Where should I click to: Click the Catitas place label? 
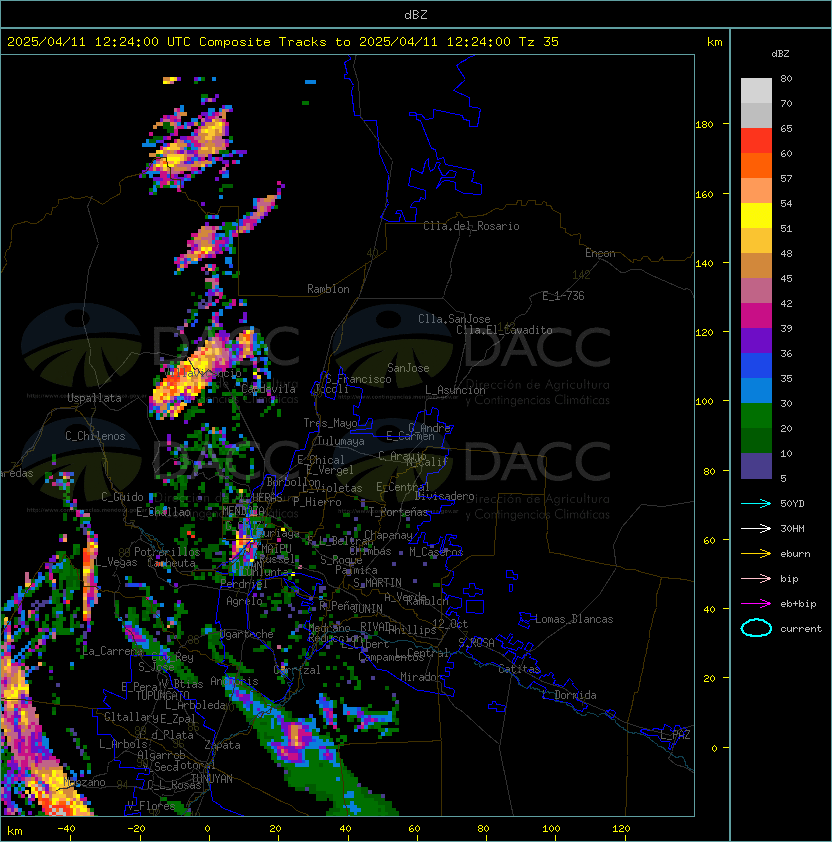tap(519, 669)
